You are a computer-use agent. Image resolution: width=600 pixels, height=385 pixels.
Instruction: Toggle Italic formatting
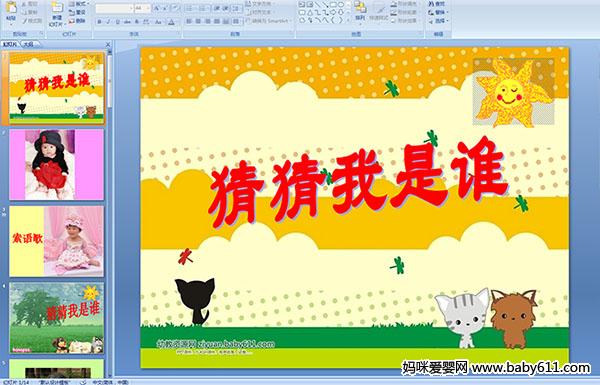coord(108,22)
